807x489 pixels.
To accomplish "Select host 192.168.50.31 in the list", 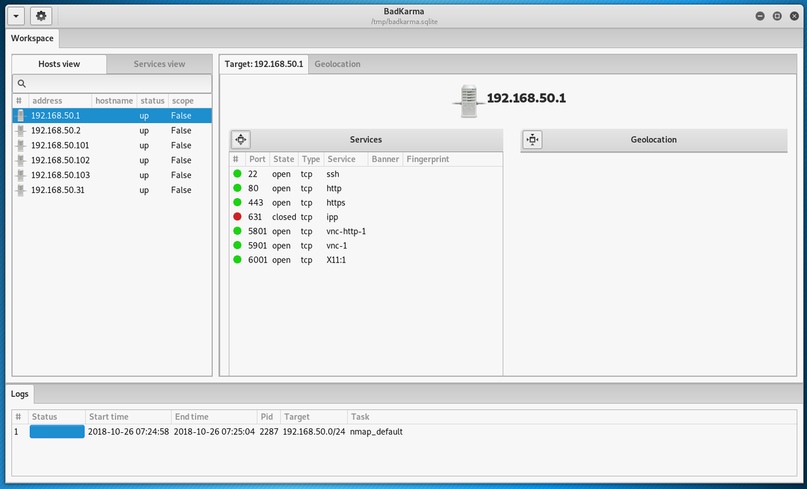I will 57,190.
